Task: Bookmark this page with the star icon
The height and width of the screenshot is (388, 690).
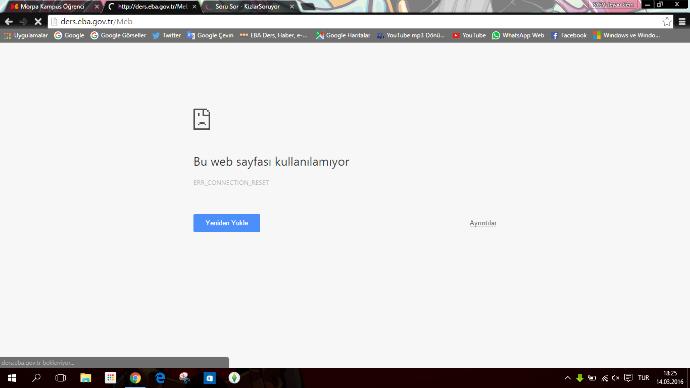Action: [x=667, y=22]
